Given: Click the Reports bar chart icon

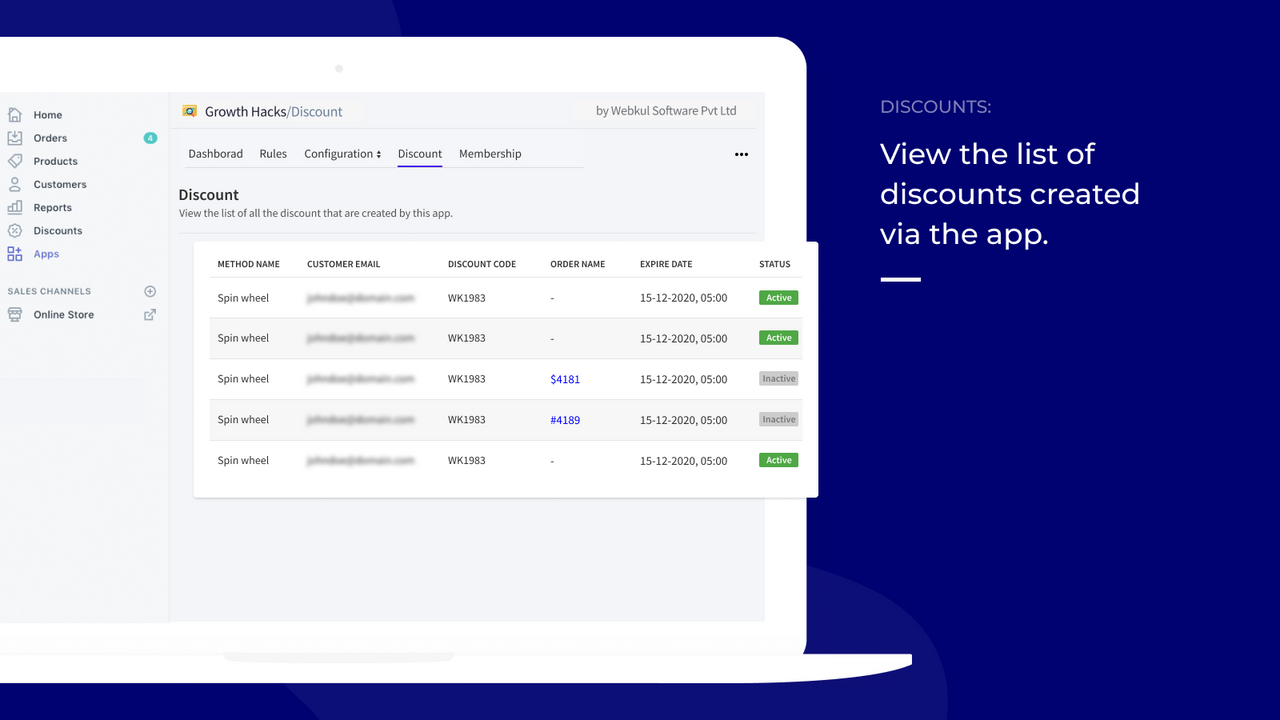Looking at the screenshot, I should coord(15,207).
